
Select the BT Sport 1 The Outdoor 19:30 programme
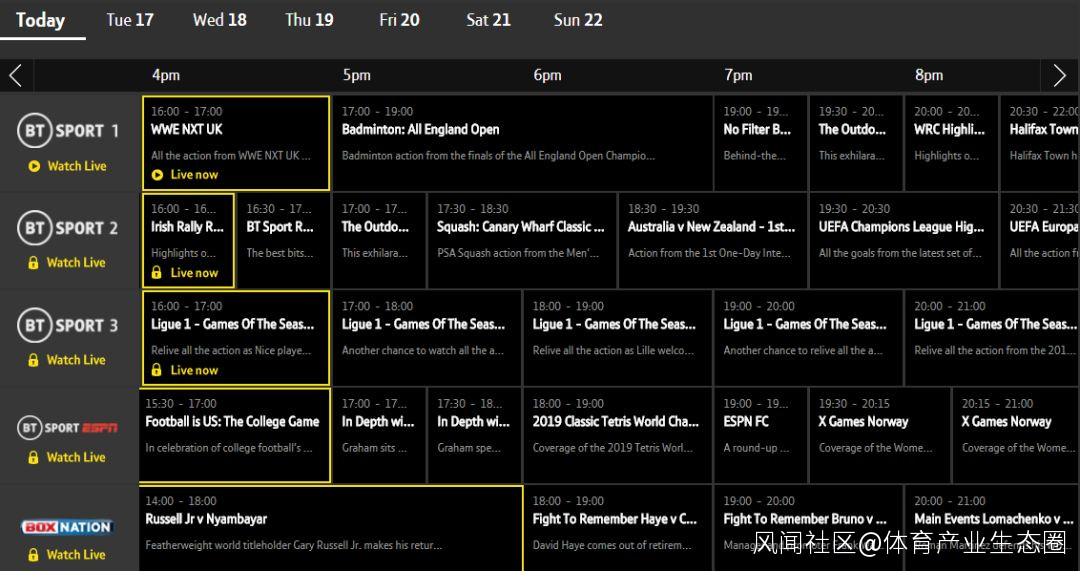(856, 143)
